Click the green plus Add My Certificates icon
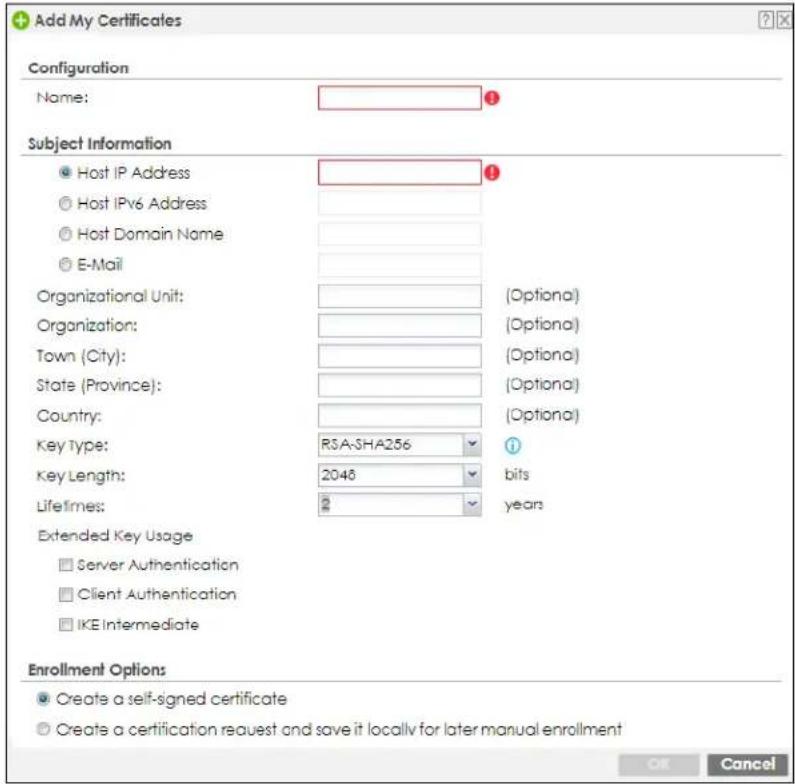This screenshot has height=784, width=795. tap(21, 21)
